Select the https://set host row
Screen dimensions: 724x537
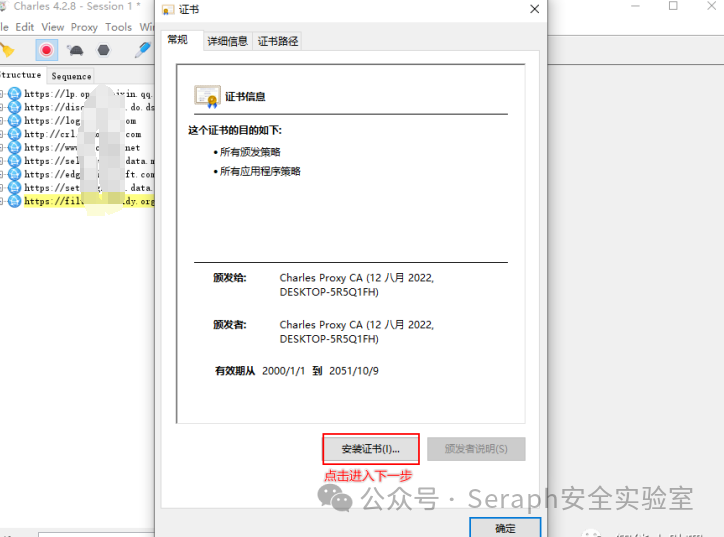(x=88, y=187)
